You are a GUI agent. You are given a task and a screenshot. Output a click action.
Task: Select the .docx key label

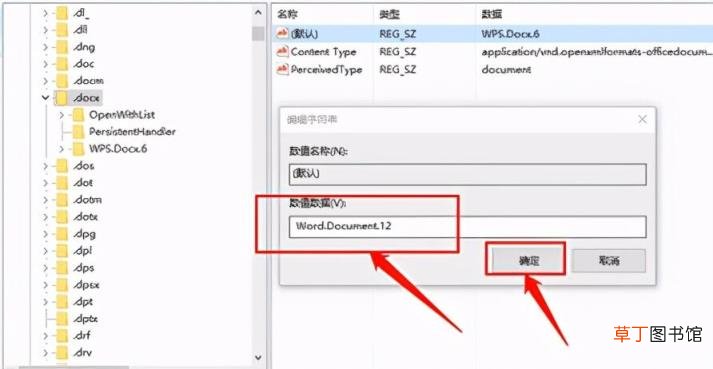86,98
